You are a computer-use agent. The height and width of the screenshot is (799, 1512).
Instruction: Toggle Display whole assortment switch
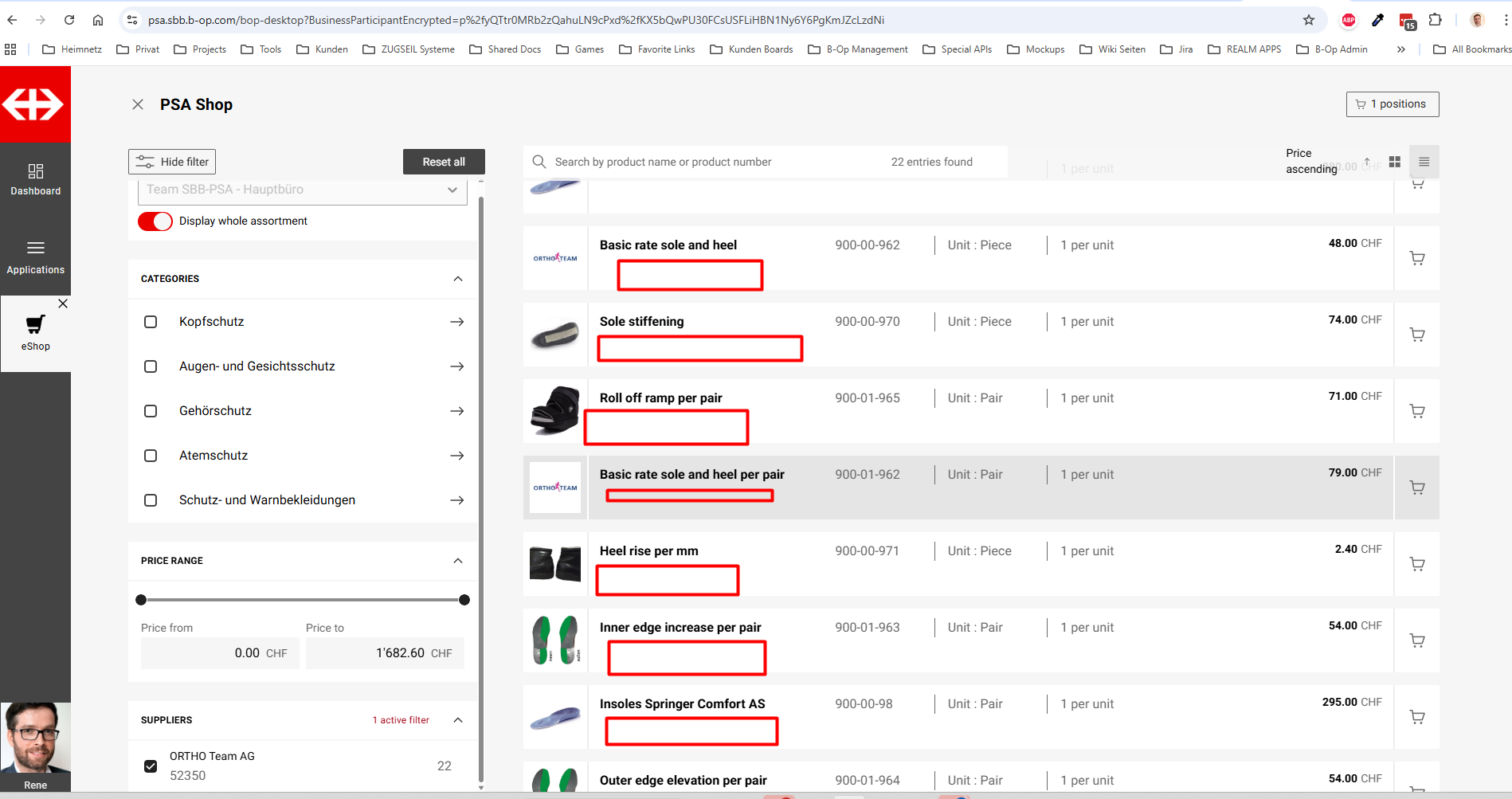tap(155, 221)
